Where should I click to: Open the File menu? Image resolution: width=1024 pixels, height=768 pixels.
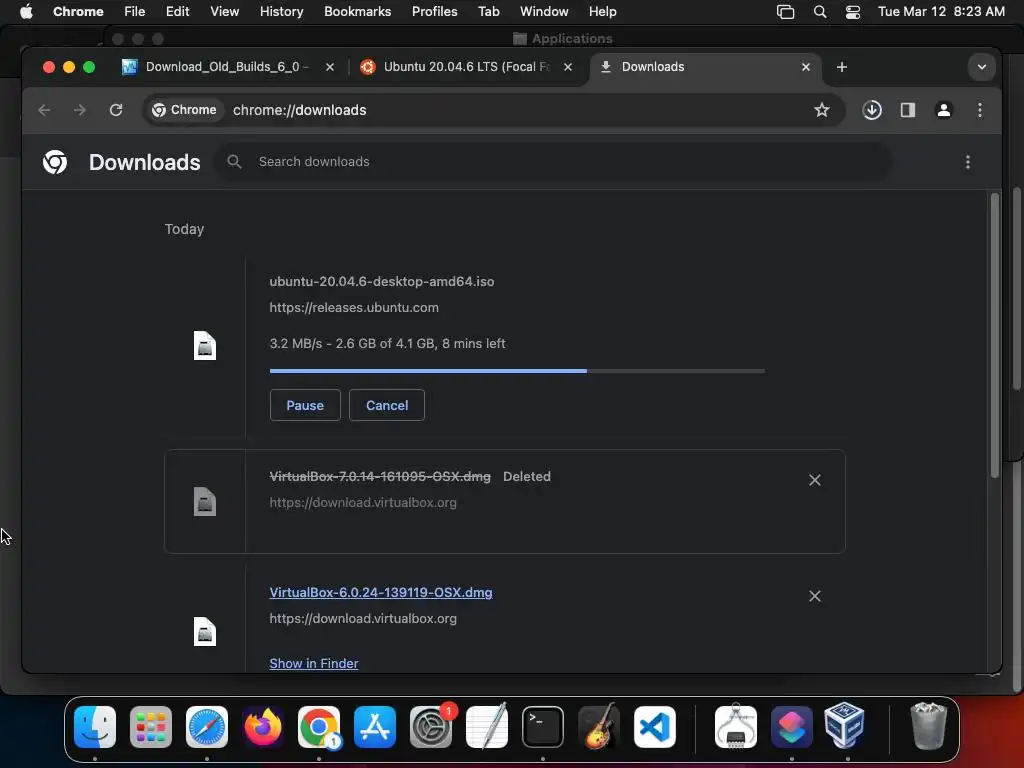click(135, 12)
